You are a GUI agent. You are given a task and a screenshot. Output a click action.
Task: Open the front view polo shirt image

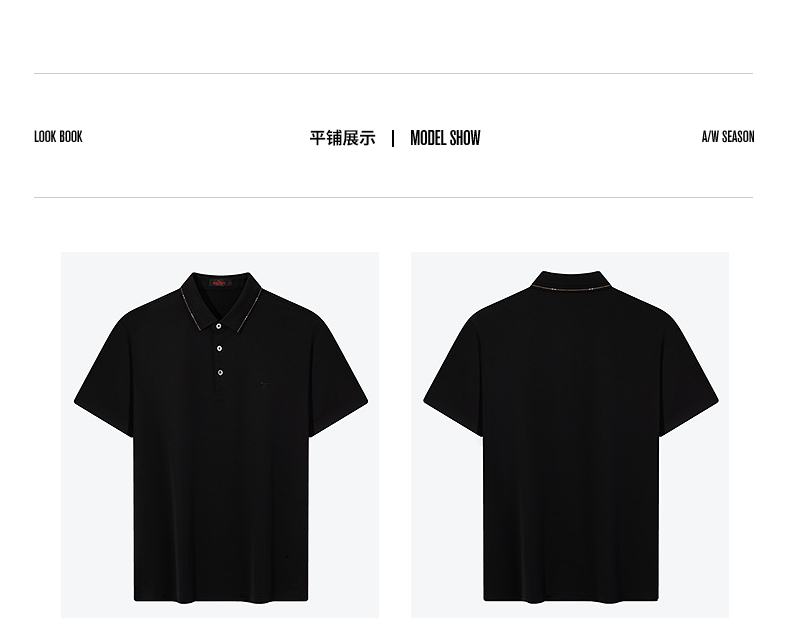coord(220,434)
